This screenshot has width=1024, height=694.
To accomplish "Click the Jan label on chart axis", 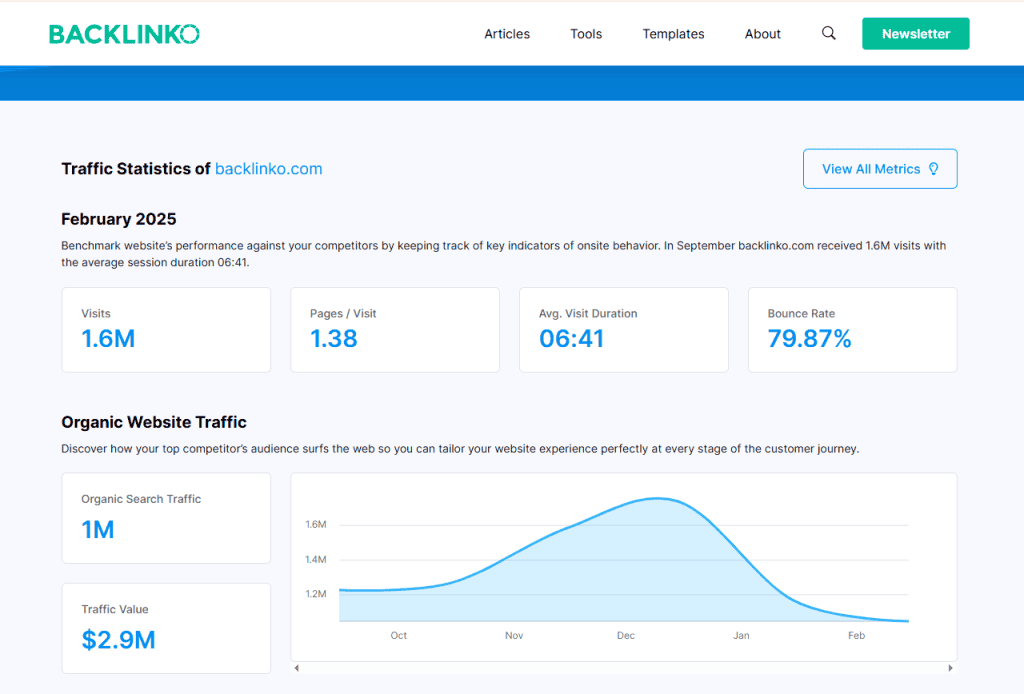I will coord(741,635).
